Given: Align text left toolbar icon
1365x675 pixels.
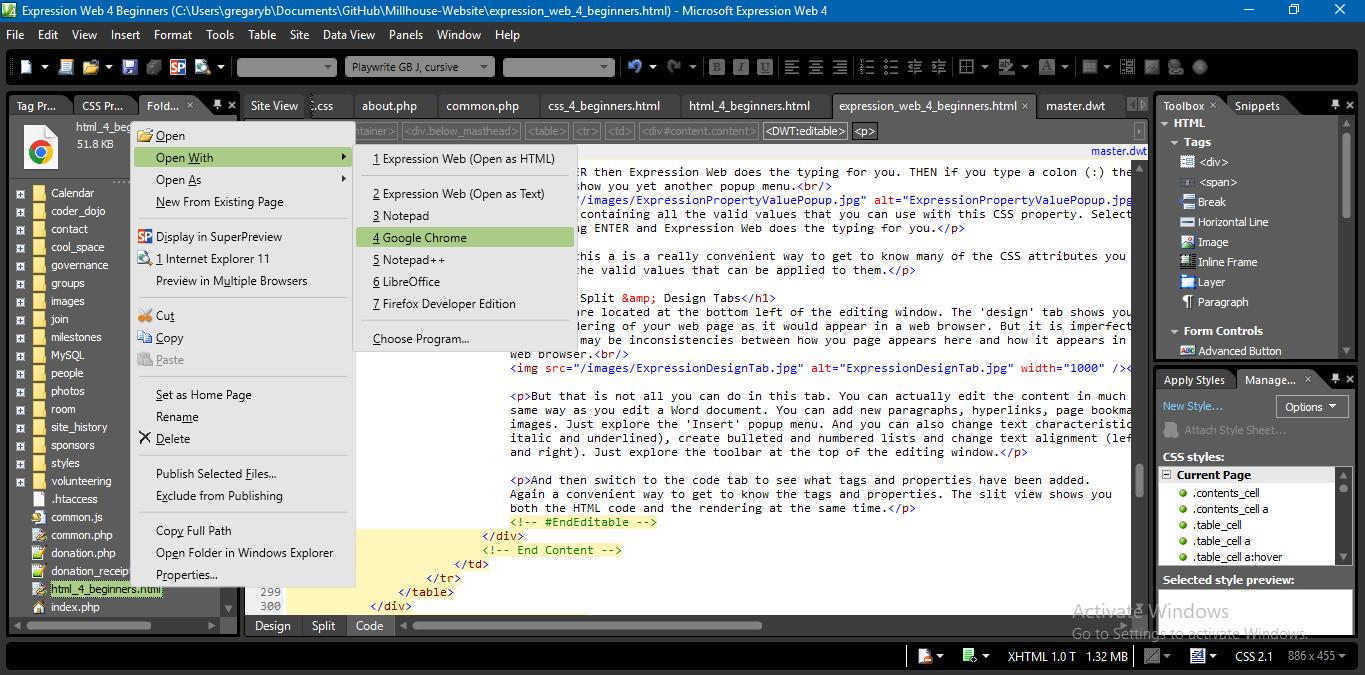Looking at the screenshot, I should tap(792, 67).
